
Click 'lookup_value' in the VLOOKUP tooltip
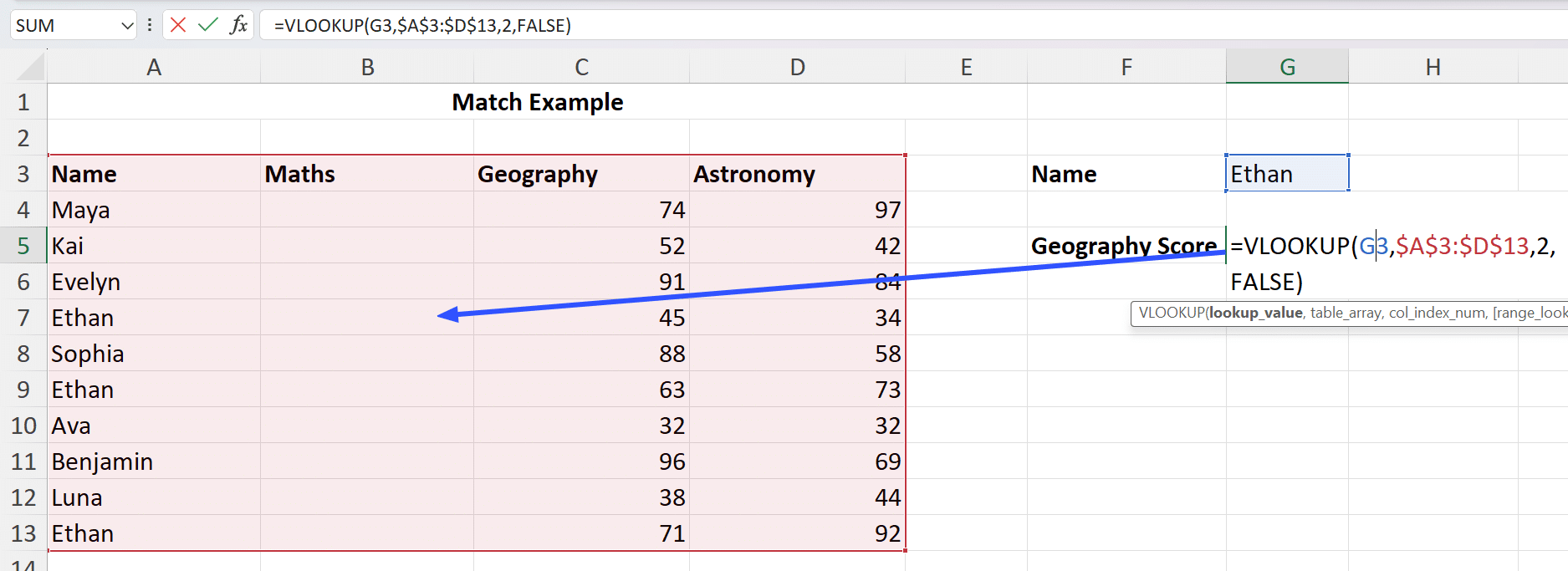pos(1255,313)
